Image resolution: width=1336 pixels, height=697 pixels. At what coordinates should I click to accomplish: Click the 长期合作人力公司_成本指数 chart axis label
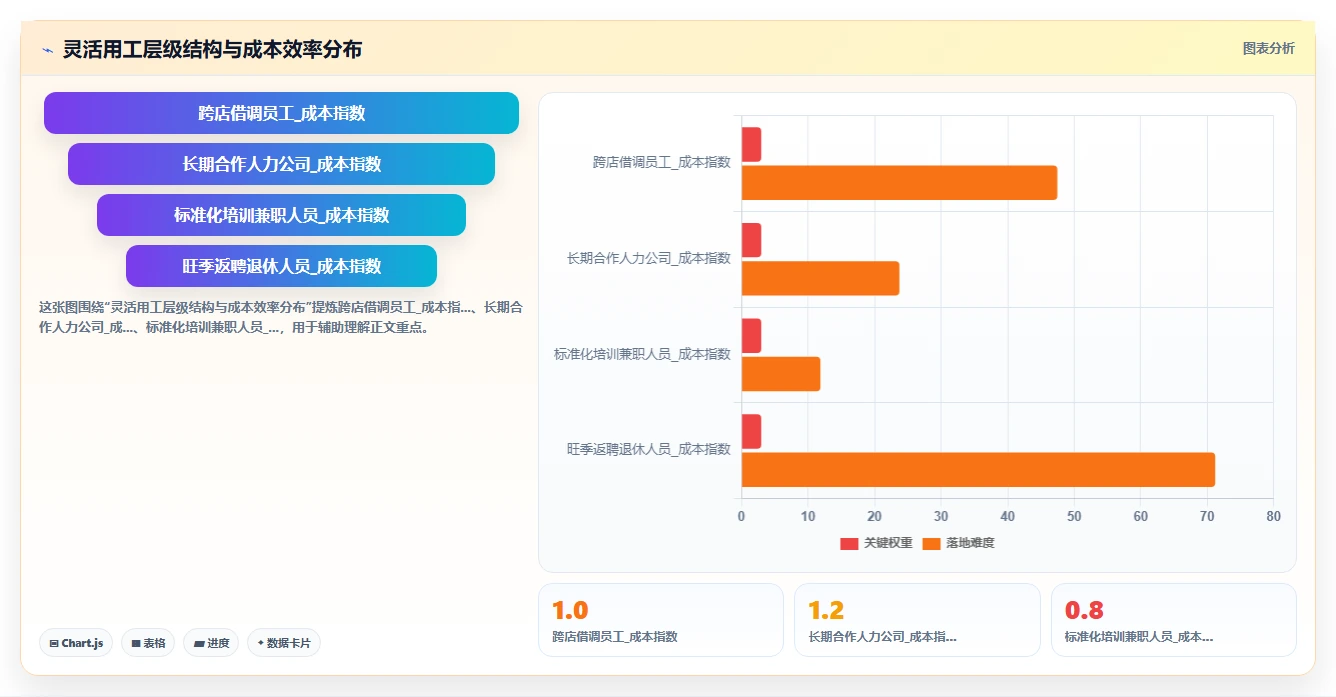649,258
